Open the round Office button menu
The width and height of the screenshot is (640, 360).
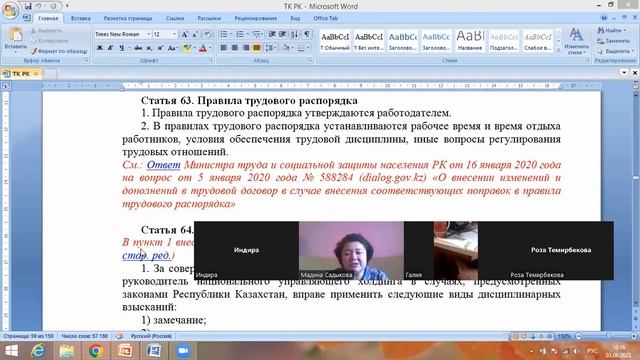(x=10, y=11)
